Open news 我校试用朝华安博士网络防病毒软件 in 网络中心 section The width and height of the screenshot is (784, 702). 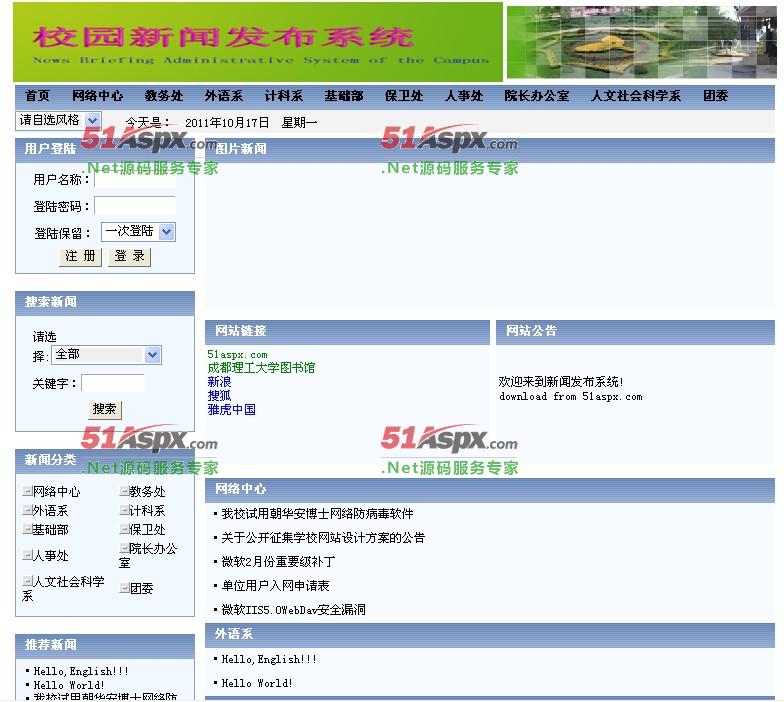click(x=318, y=514)
